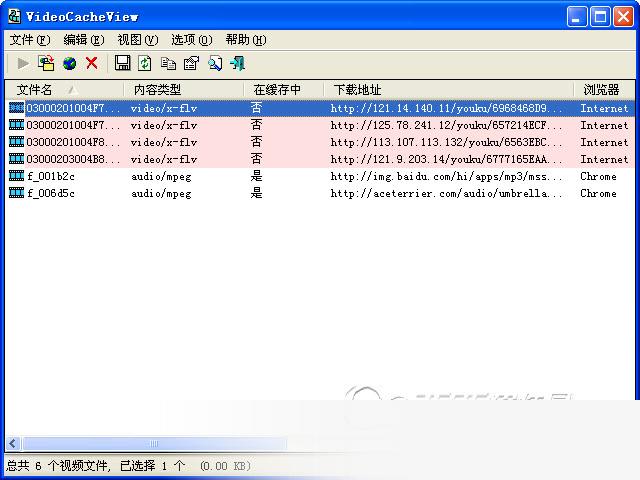
Task: Click the exit door toolbar icon
Action: (x=238, y=63)
